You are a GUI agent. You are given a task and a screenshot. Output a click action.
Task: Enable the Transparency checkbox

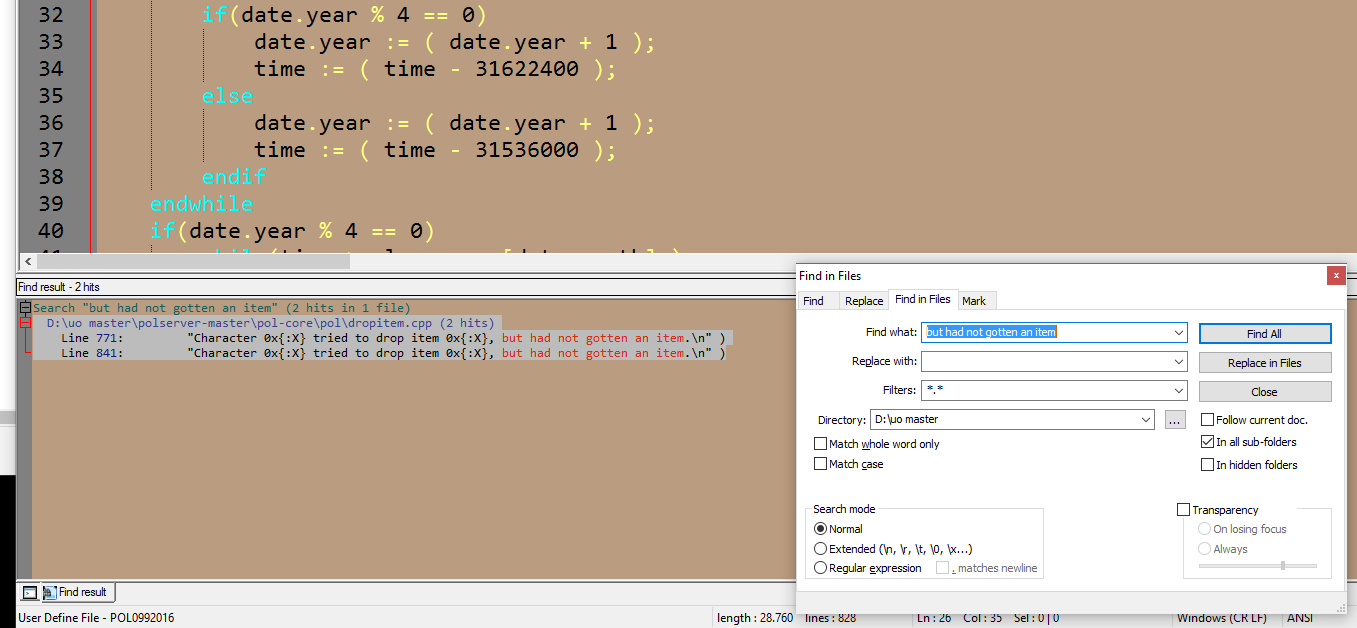coord(1184,510)
